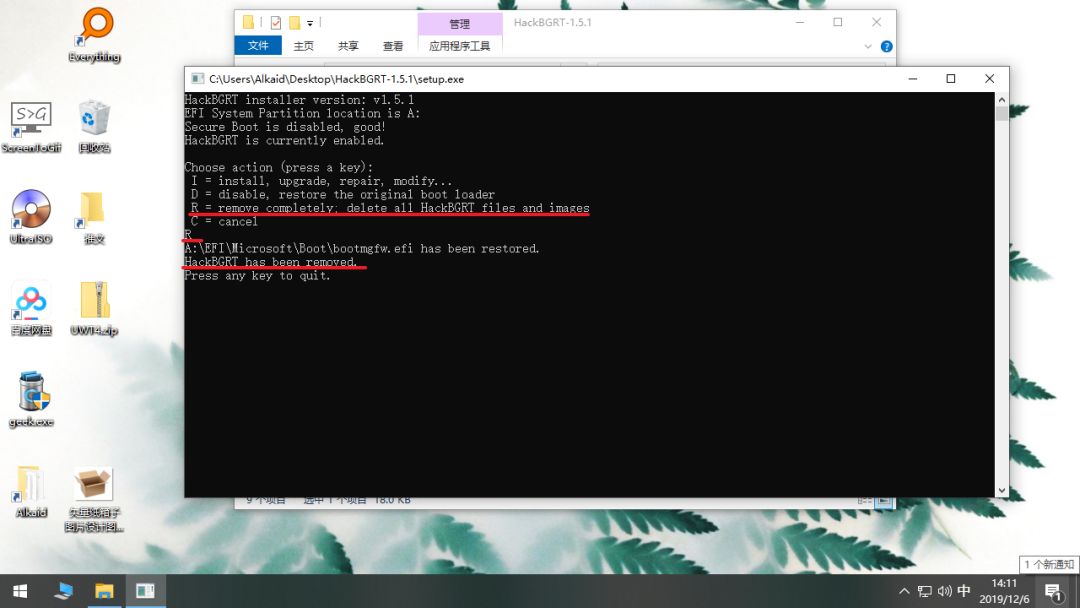Open the Recycle Bin desktop icon
The height and width of the screenshot is (608, 1080).
pyautogui.click(x=94, y=127)
